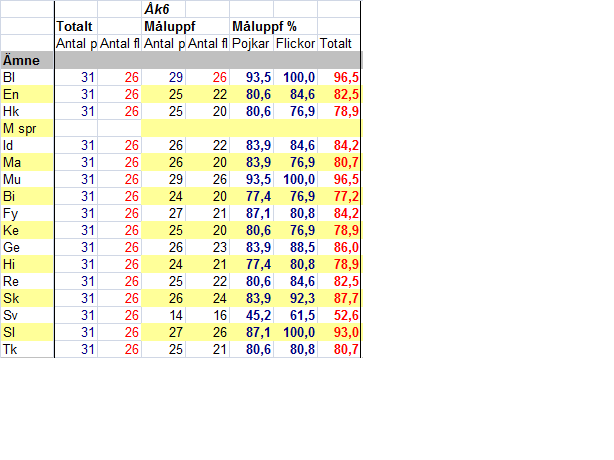The width and height of the screenshot is (614, 460).
Task: Select the 'Totalt' bold header above Antal p
Action: (x=76, y=26)
